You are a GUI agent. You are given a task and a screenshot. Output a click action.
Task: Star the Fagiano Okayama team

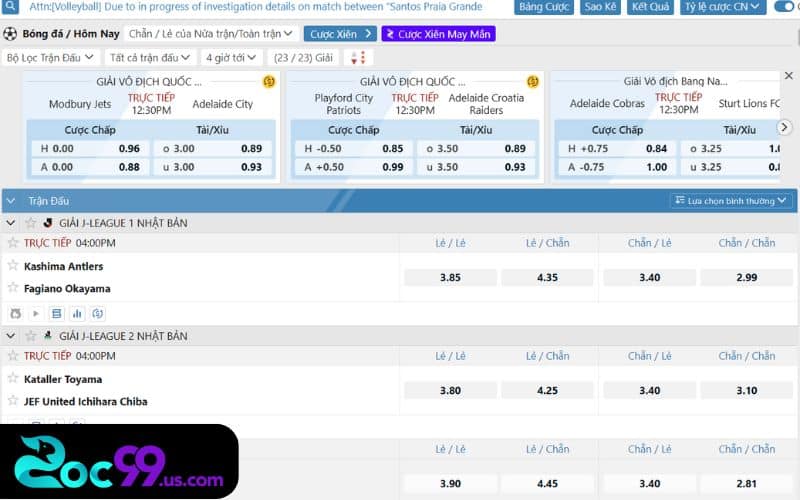pyautogui.click(x=13, y=288)
